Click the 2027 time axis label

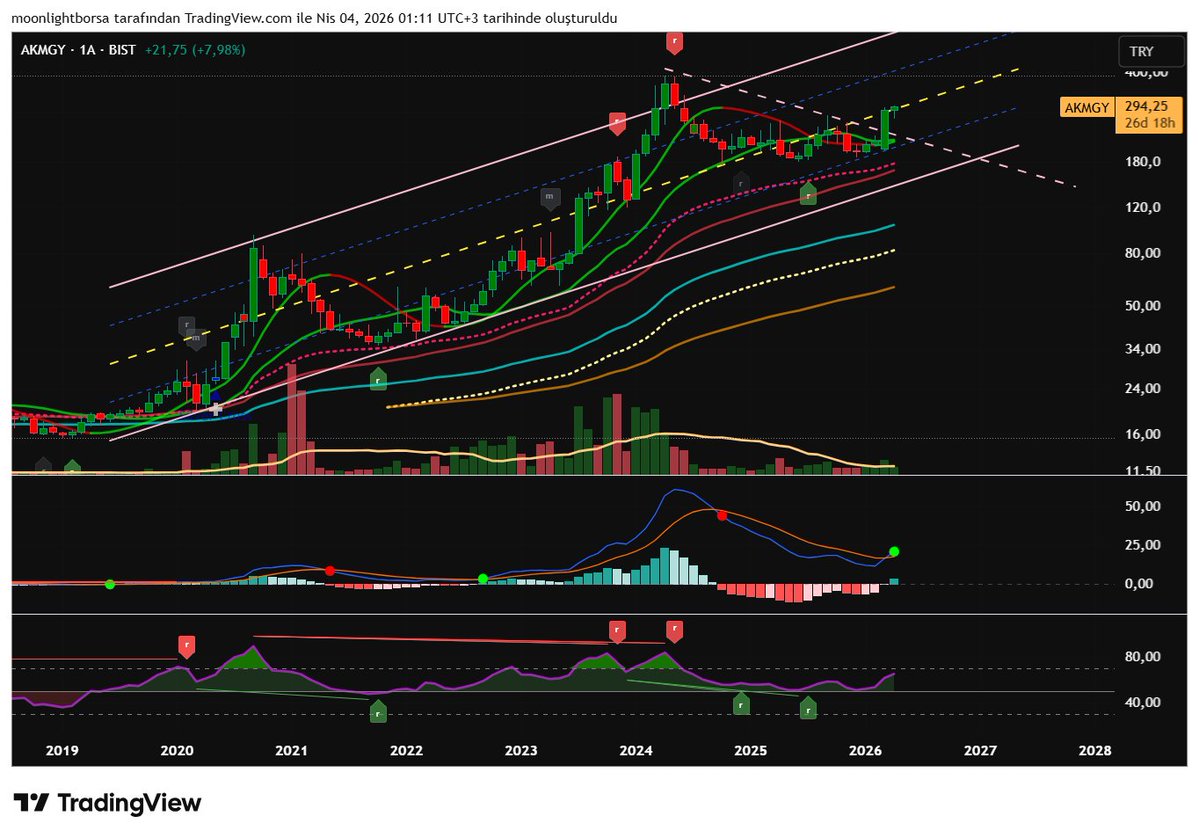980,750
